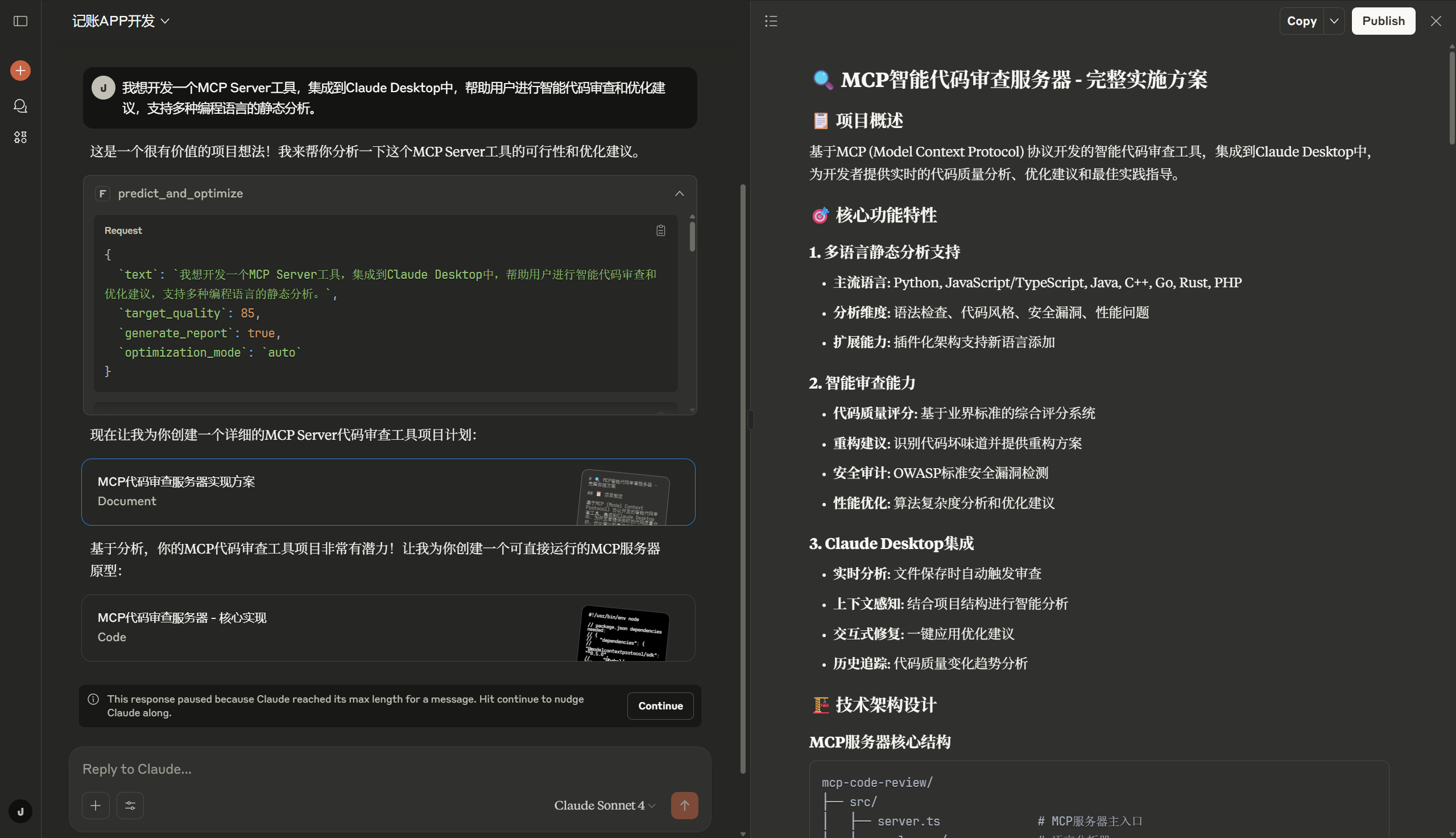
Task: Open the user profile avatar J in sidebar
Action: (20, 811)
